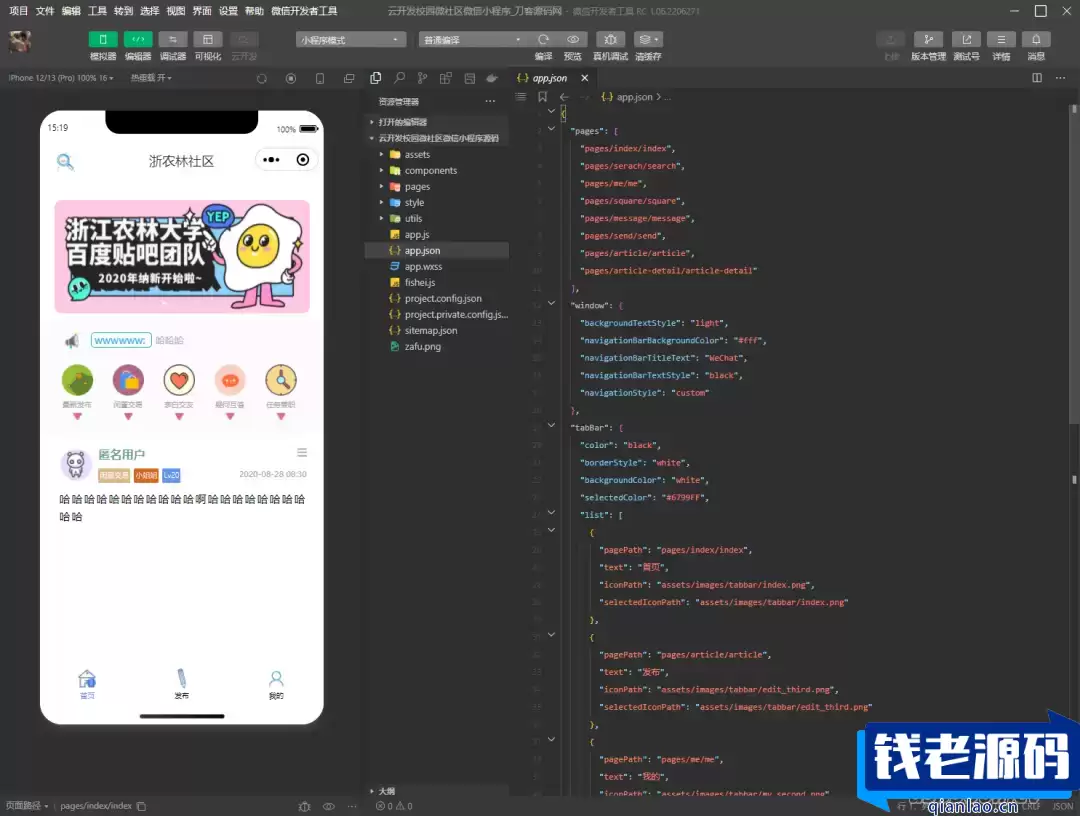The image size is (1080, 816).
Task: Click the search icon in simulator
Action: (x=65, y=162)
